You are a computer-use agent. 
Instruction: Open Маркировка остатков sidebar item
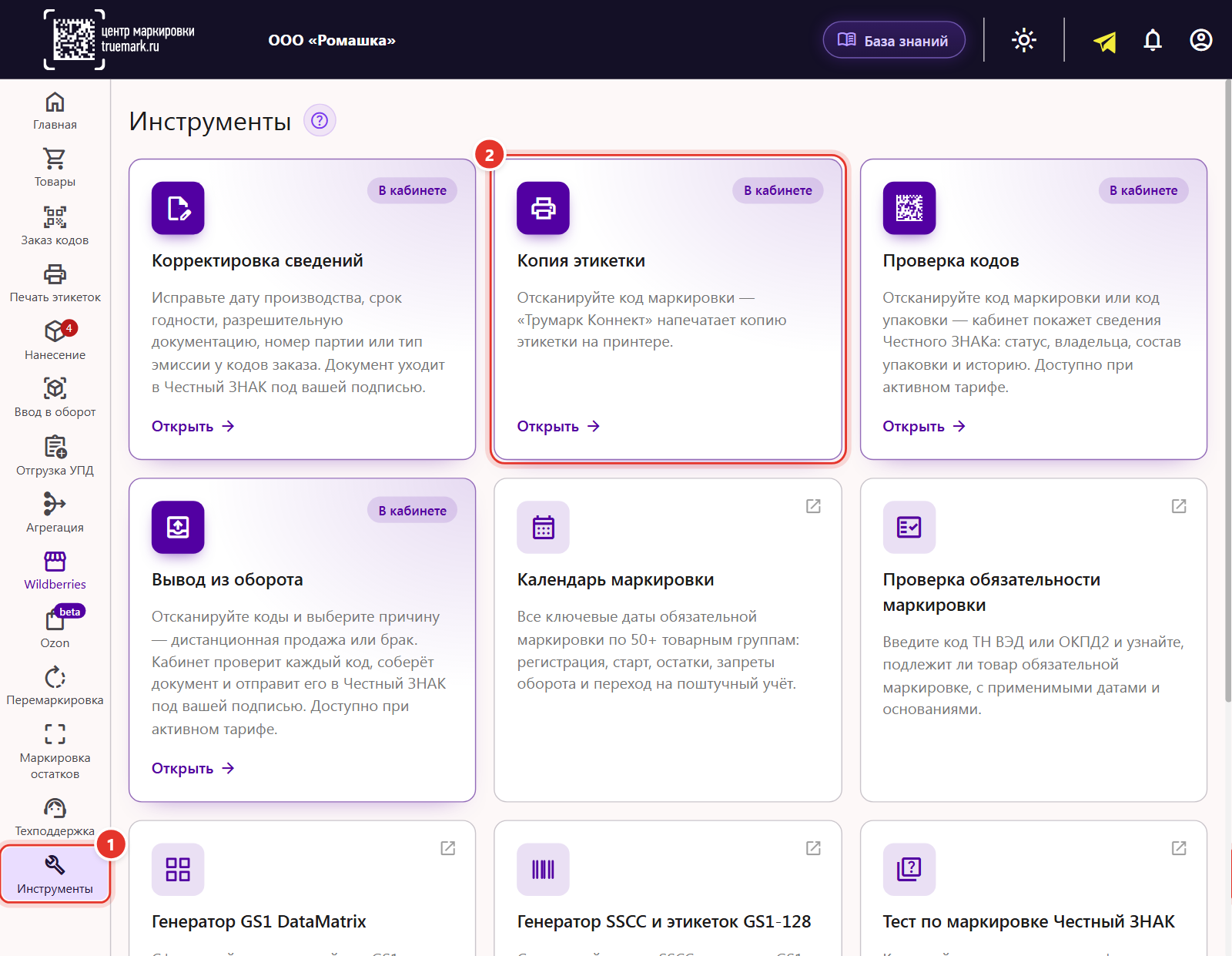tap(55, 751)
